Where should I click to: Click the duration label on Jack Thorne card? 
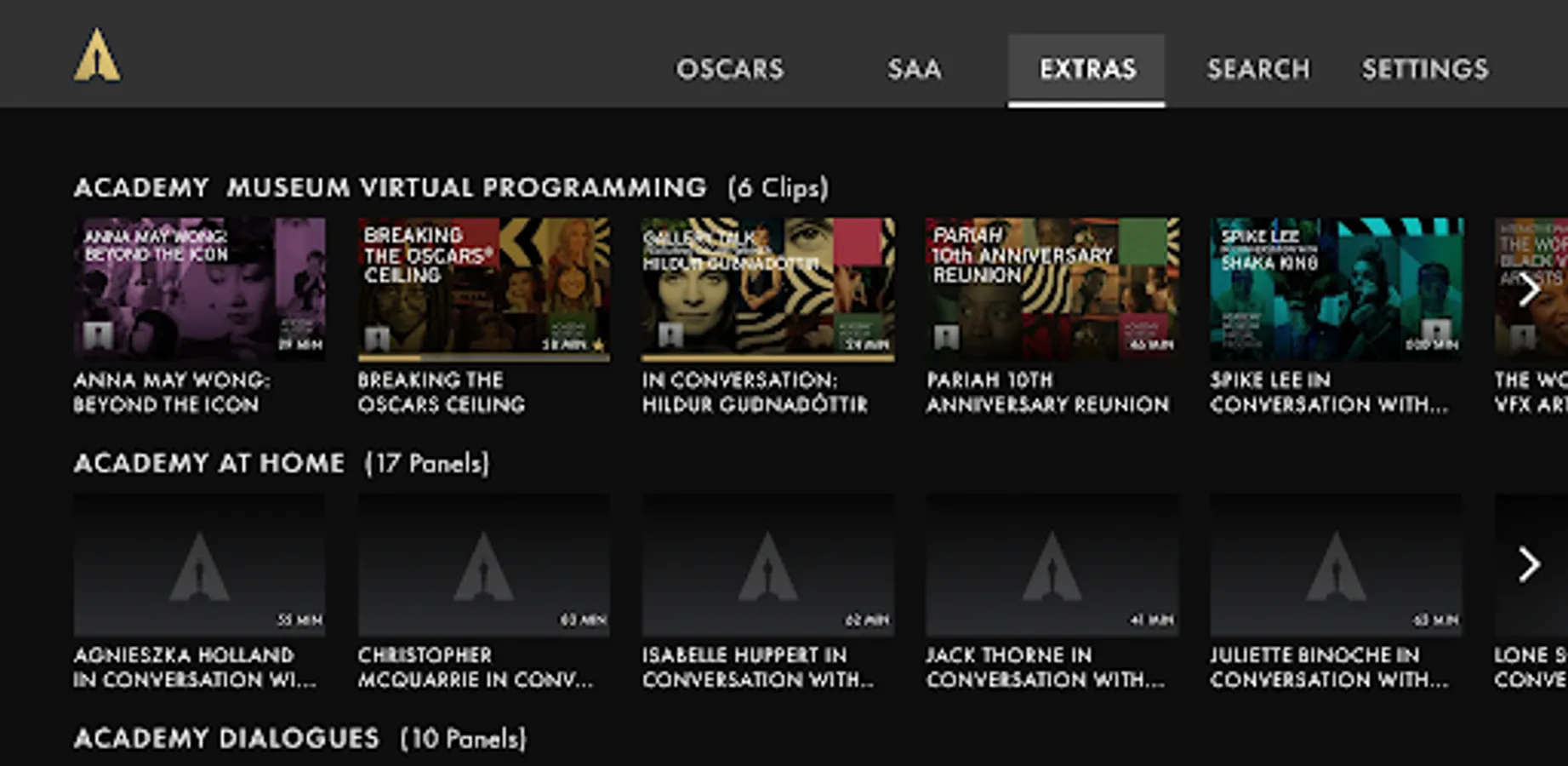pyautogui.click(x=1152, y=620)
